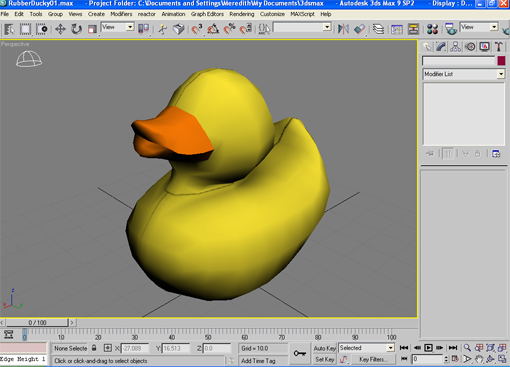Click the Configure Modifier Sets icon
The height and width of the screenshot is (367, 510).
496,154
